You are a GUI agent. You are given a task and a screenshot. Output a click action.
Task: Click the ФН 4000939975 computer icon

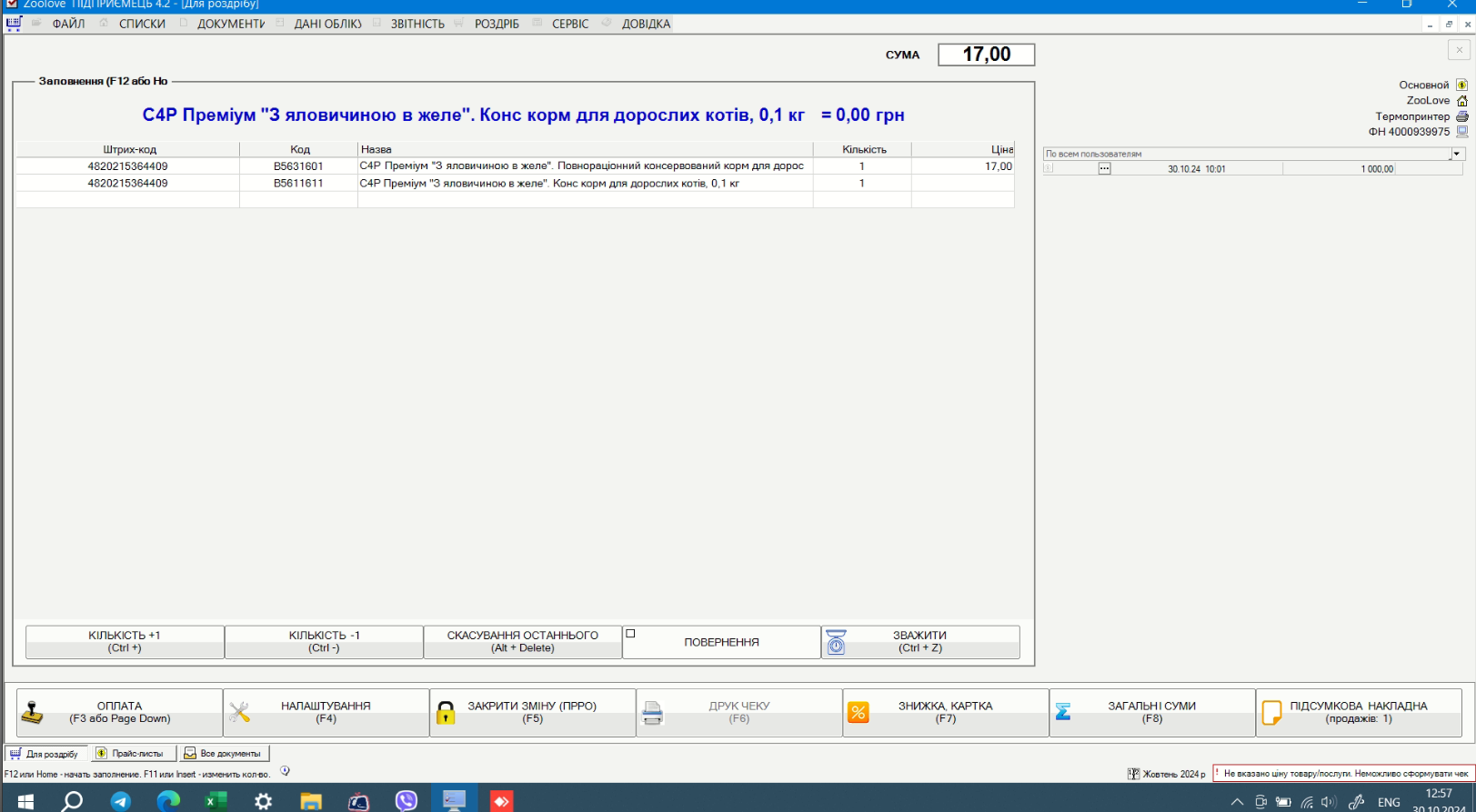[1462, 132]
